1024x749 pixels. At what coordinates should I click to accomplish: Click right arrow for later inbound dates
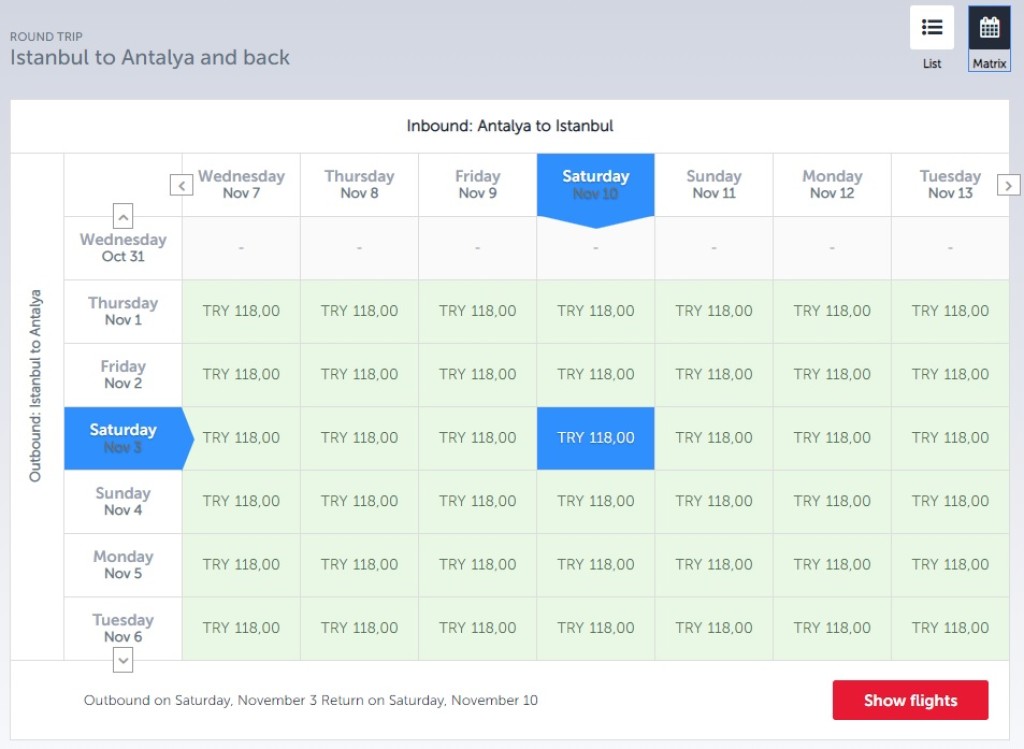point(1009,185)
